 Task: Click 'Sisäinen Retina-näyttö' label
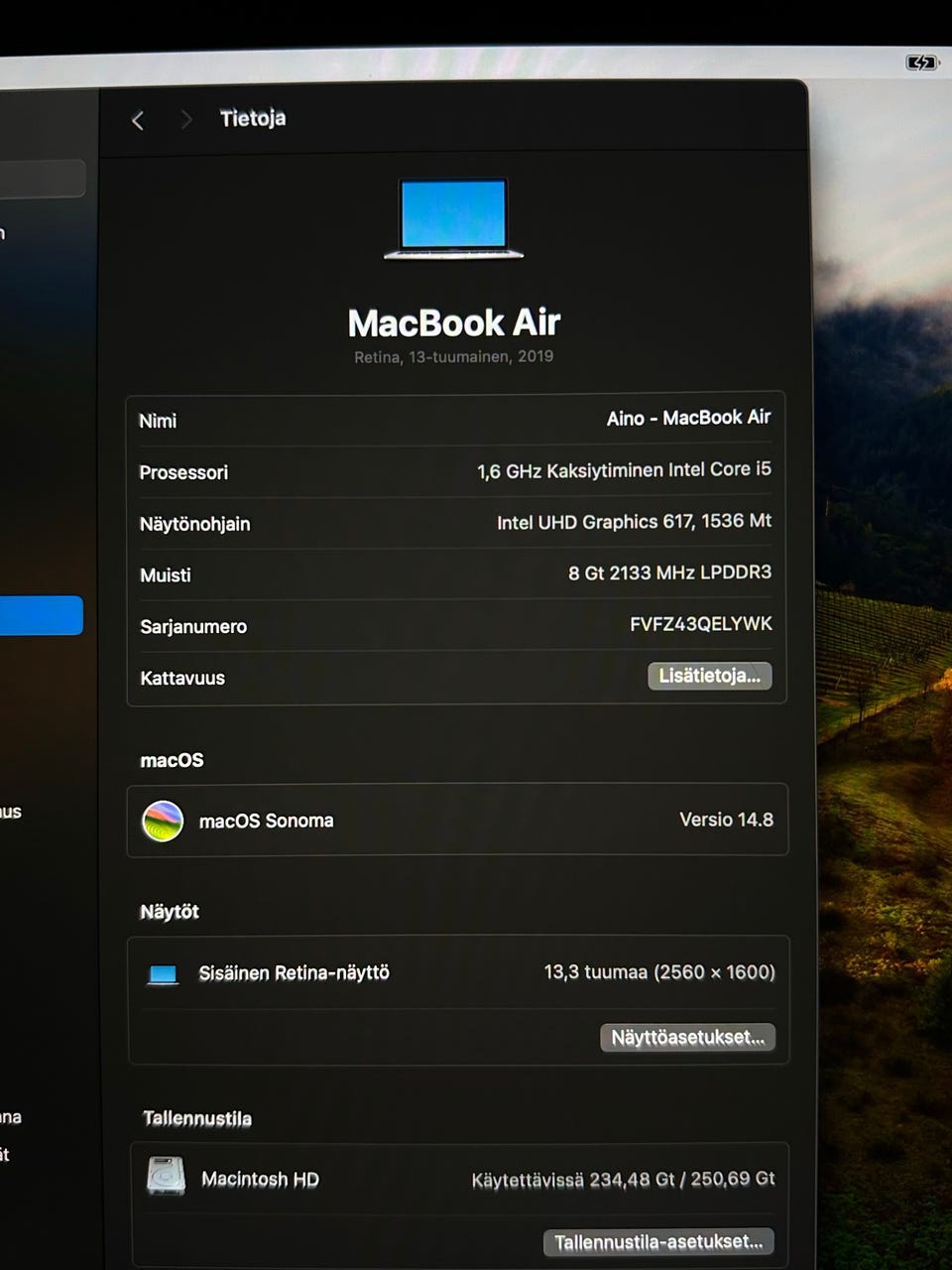tap(294, 973)
